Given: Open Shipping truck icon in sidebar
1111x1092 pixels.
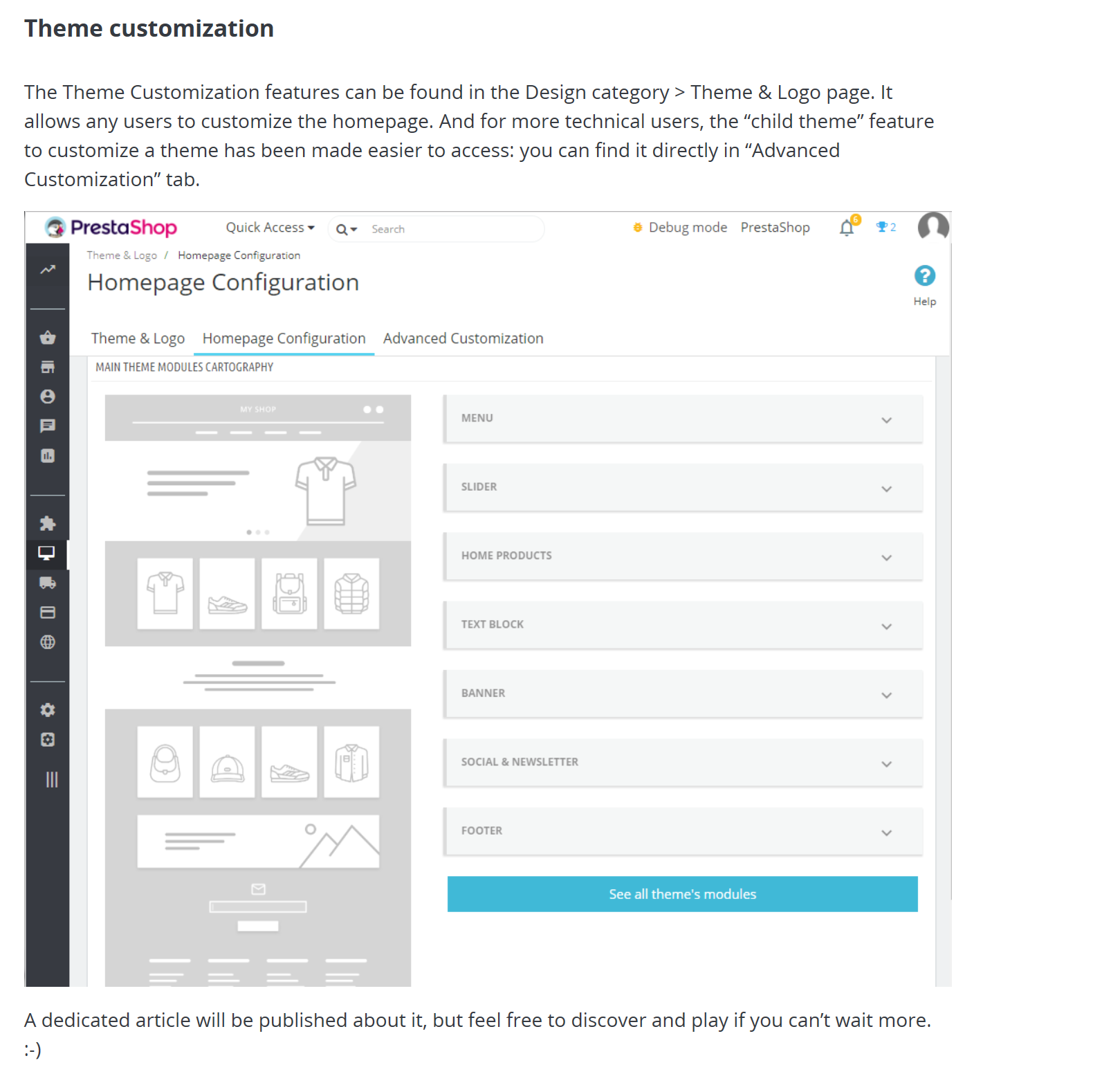Looking at the screenshot, I should click(x=48, y=583).
